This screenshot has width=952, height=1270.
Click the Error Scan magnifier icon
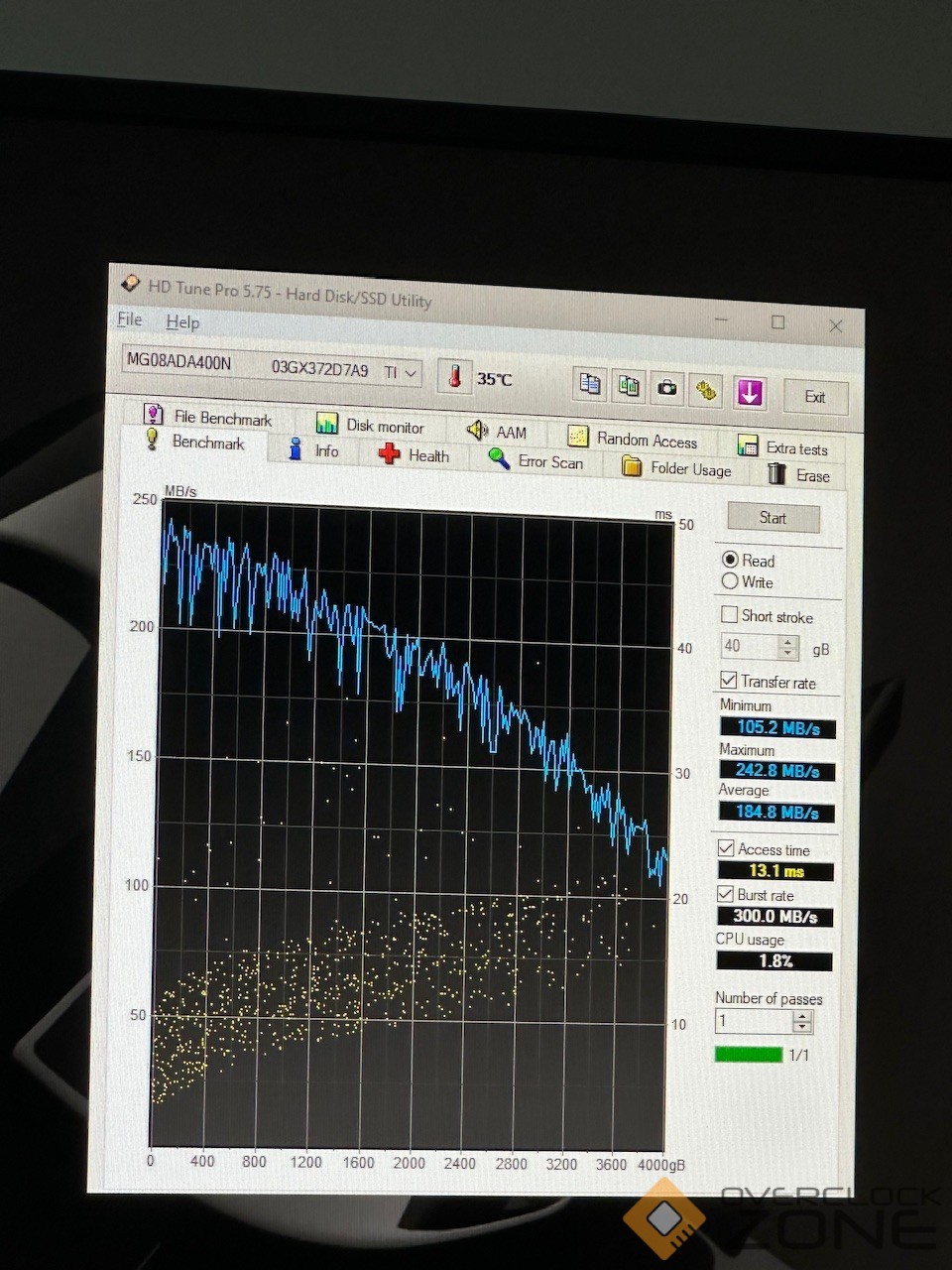click(499, 459)
